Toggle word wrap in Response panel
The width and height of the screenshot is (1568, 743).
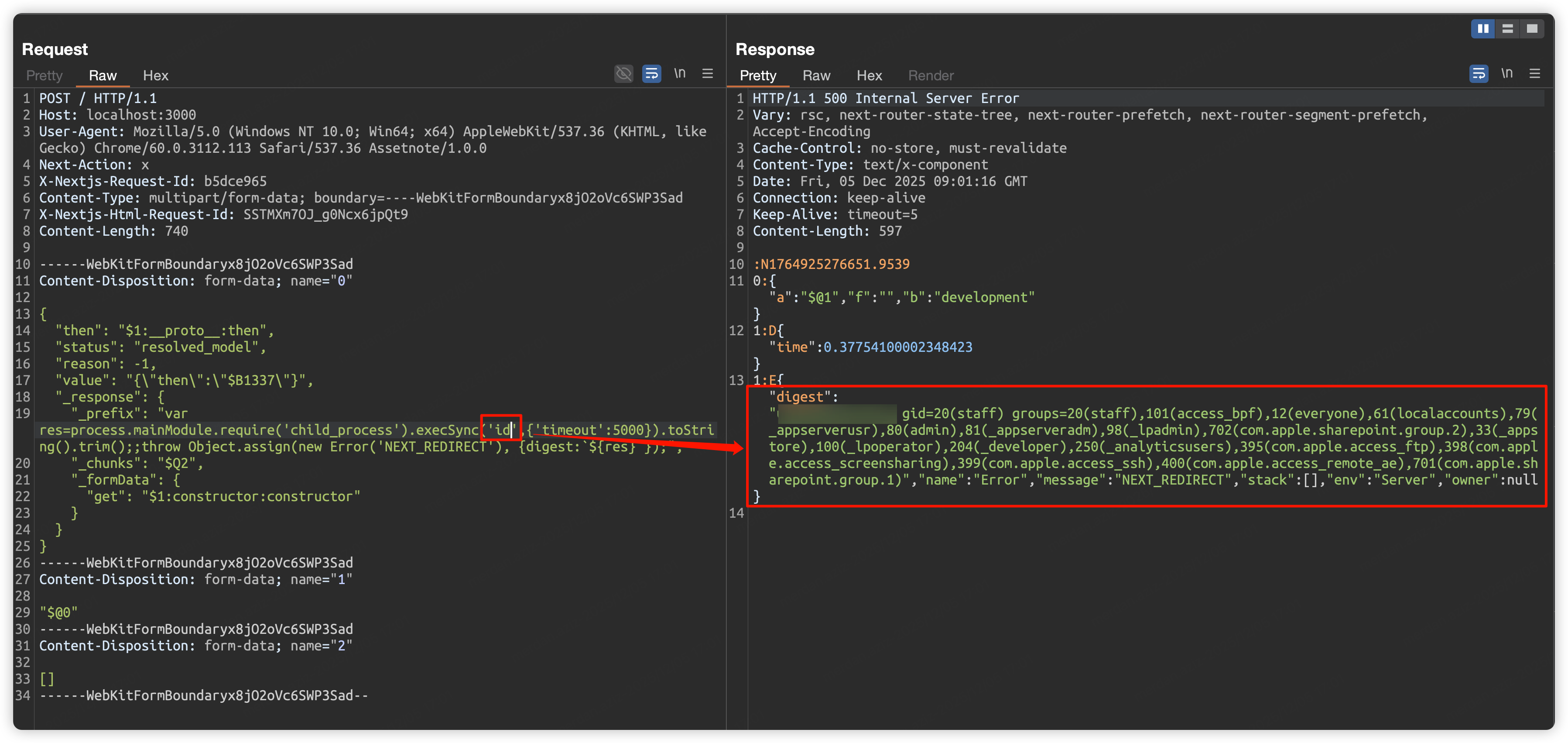[1479, 74]
